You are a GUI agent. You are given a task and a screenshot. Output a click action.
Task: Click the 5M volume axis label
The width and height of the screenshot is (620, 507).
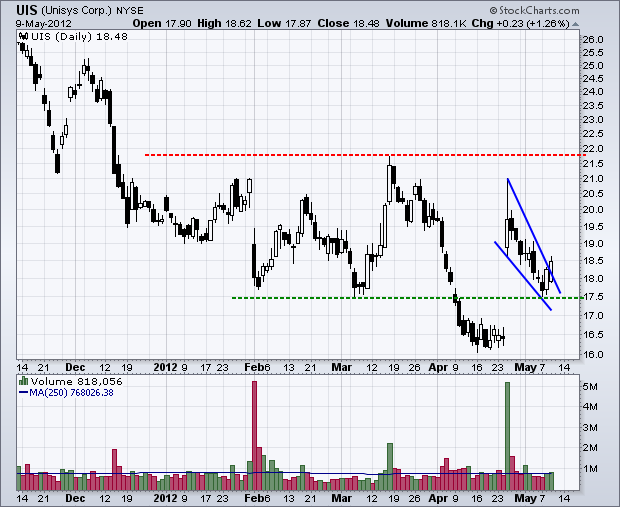tap(590, 386)
